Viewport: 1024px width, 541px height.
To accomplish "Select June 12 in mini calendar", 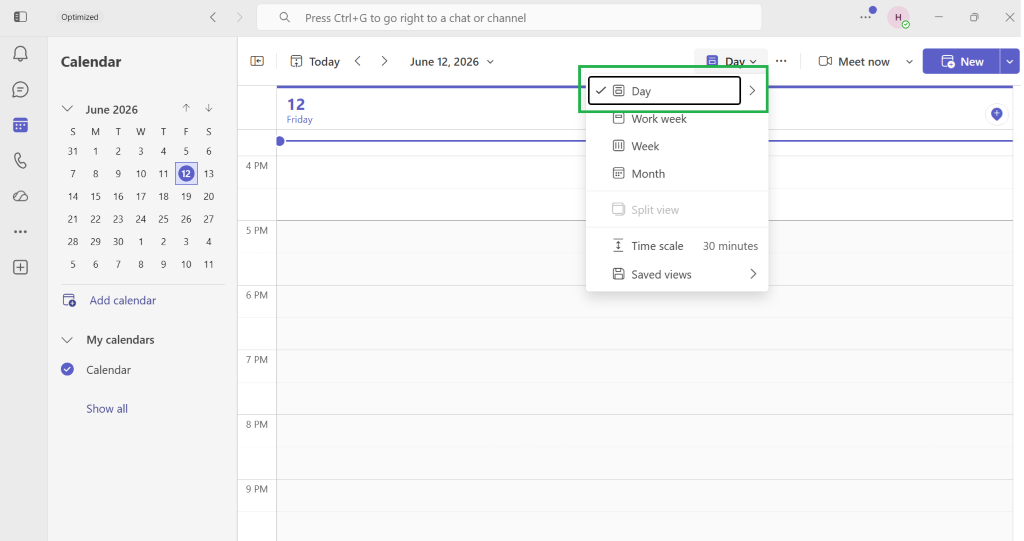I will tap(186, 173).
